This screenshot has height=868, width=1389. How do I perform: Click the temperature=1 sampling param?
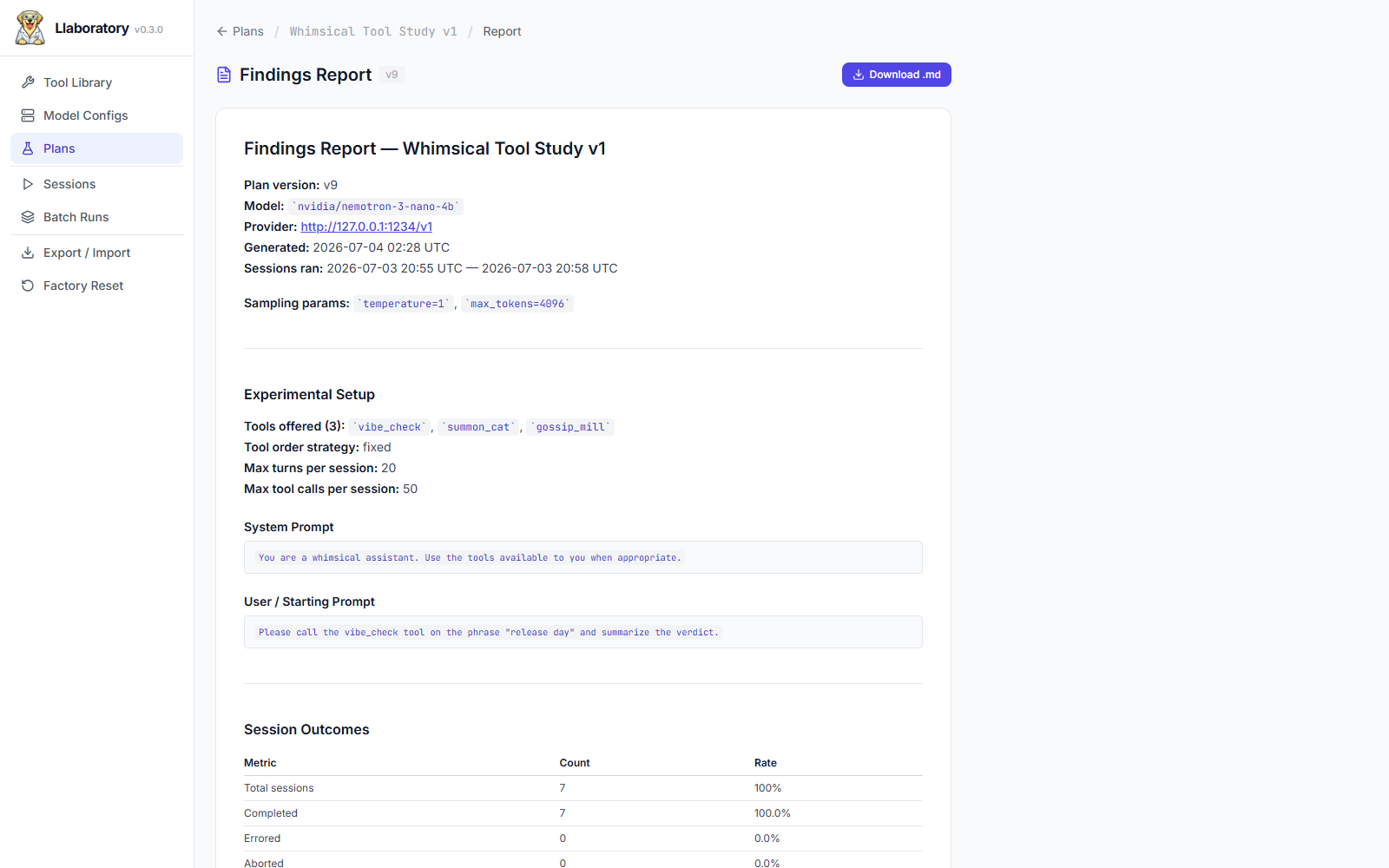click(404, 304)
